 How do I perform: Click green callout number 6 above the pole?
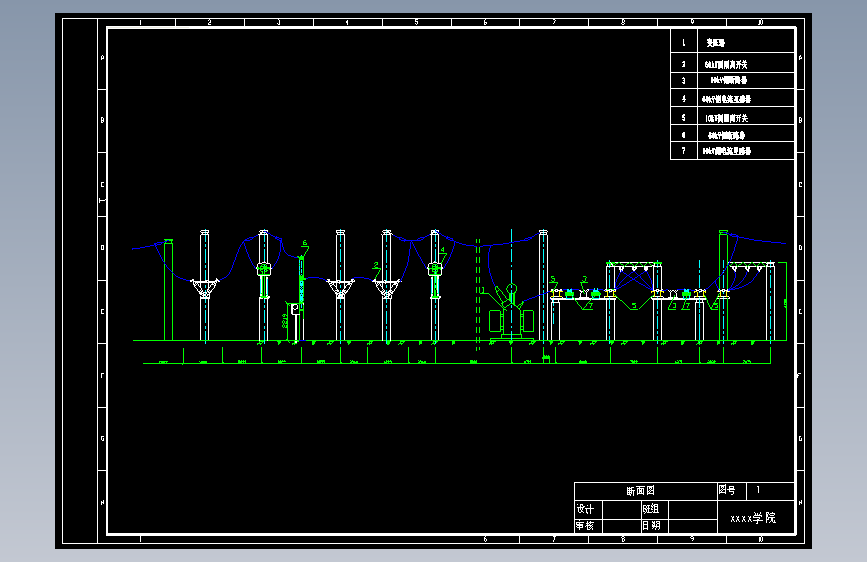(305, 243)
